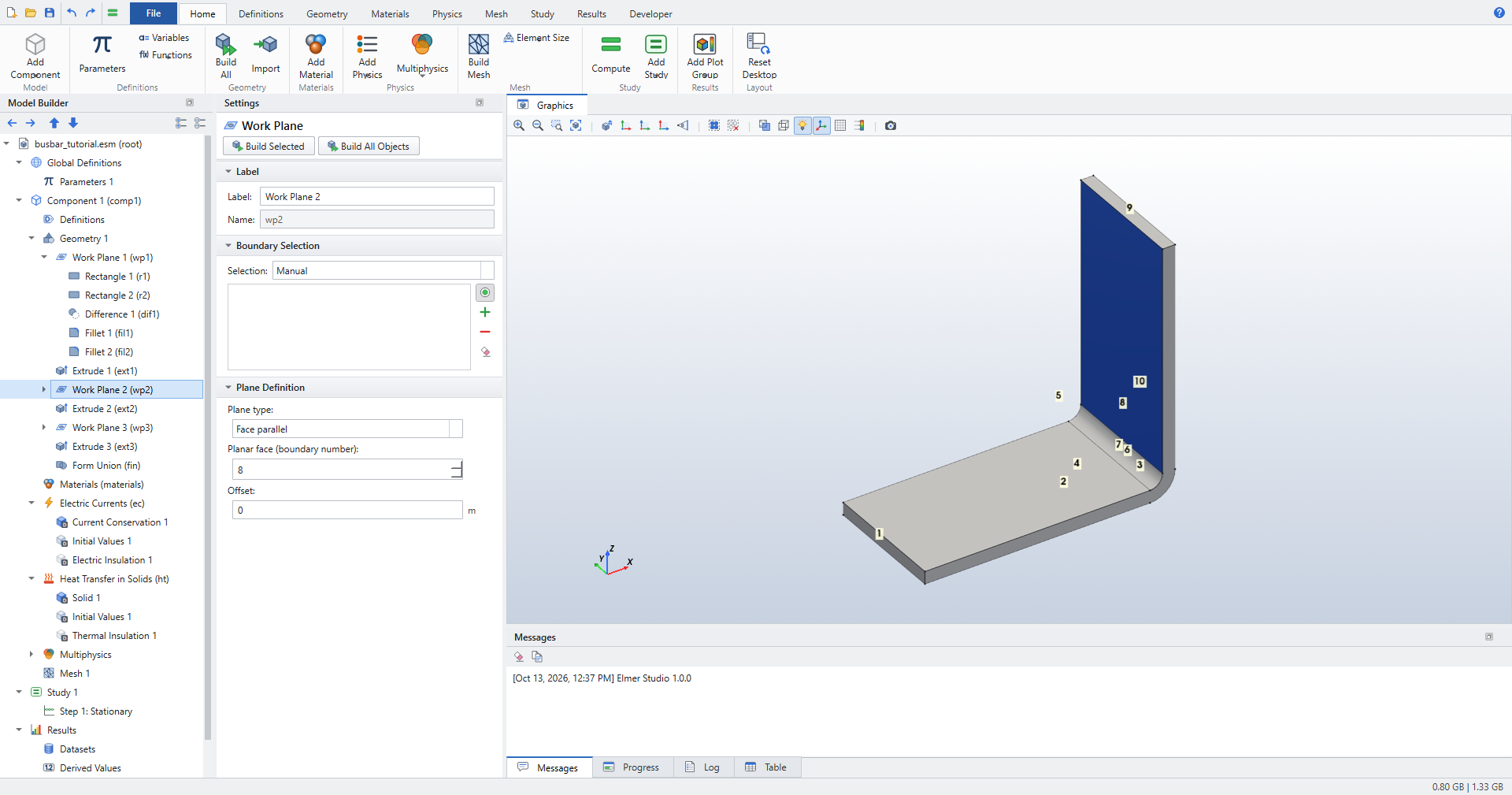Viewport: 1512px width, 795px height.
Task: Click the Build Mesh icon
Action: [479, 56]
